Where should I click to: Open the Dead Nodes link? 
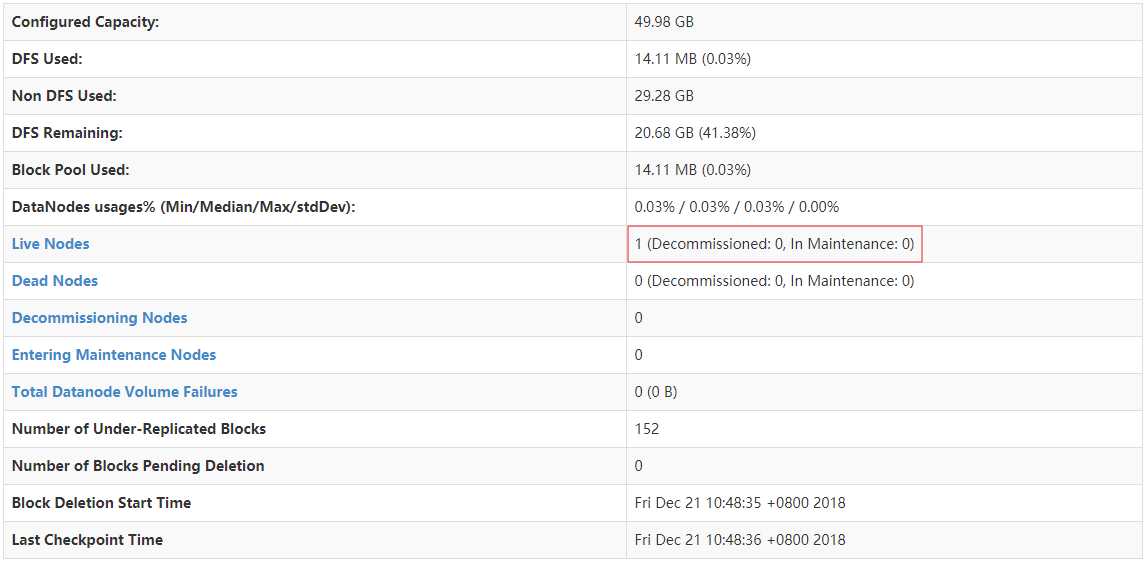point(54,281)
